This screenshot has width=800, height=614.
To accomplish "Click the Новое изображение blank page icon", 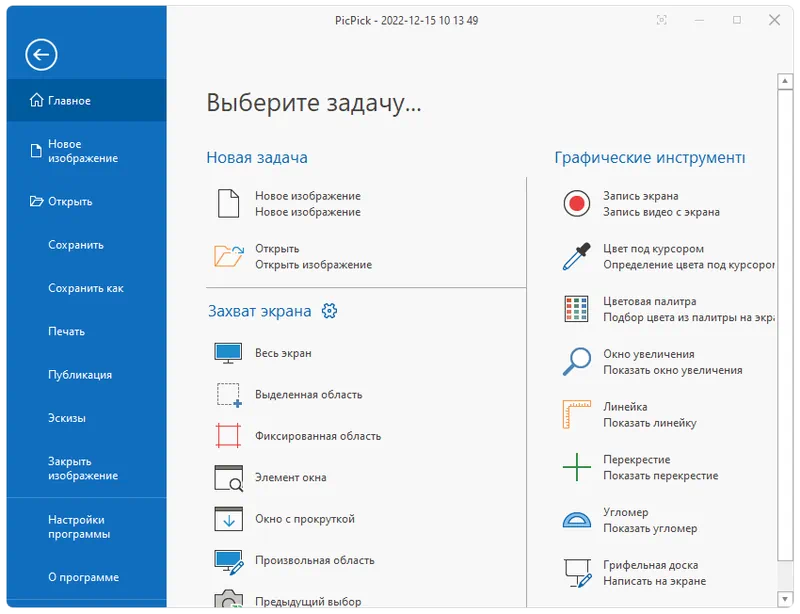I will click(x=228, y=204).
